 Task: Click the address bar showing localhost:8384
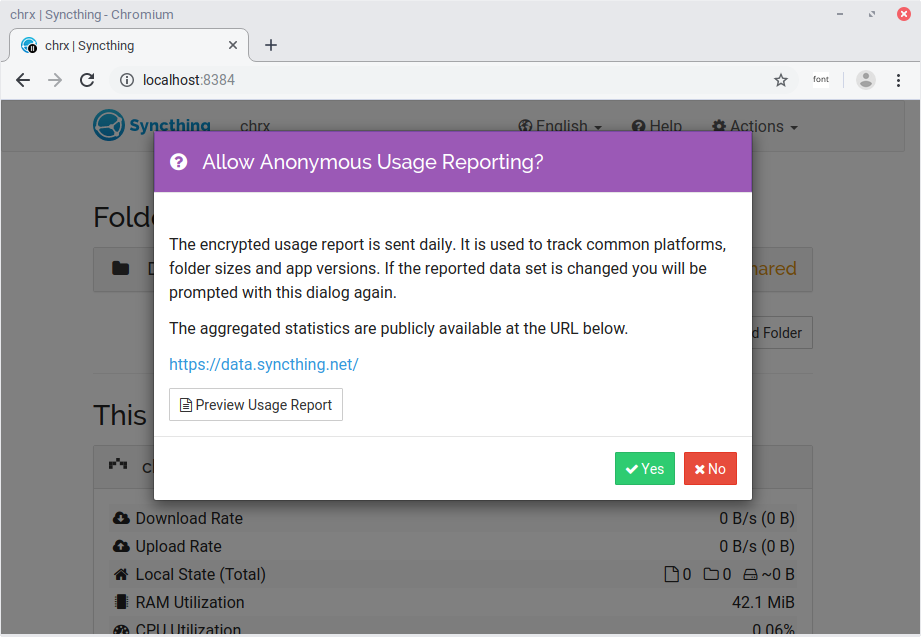(450, 80)
